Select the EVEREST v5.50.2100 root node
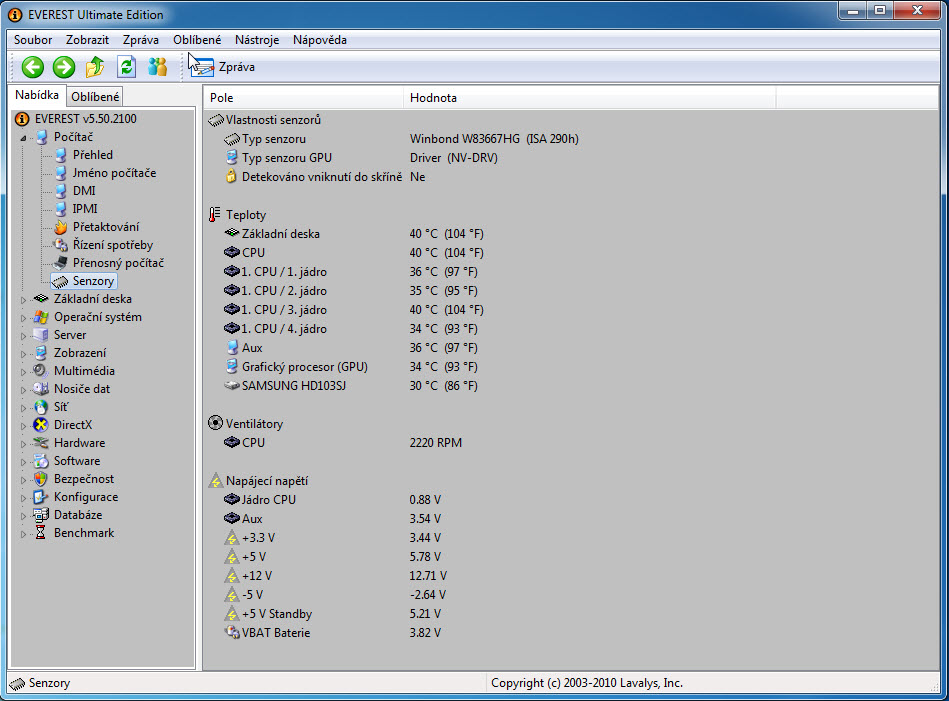 coord(85,119)
